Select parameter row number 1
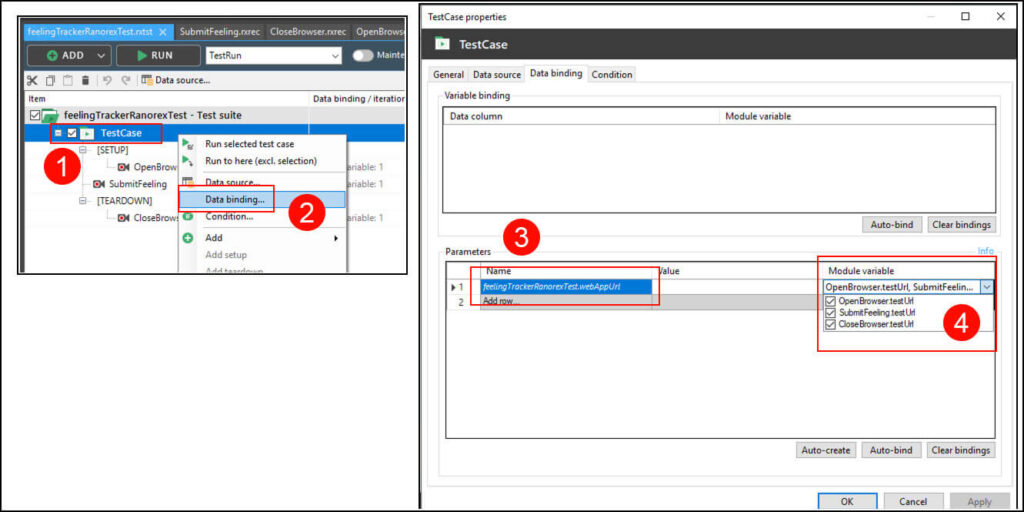Viewport: 1024px width, 512px height. click(x=463, y=287)
